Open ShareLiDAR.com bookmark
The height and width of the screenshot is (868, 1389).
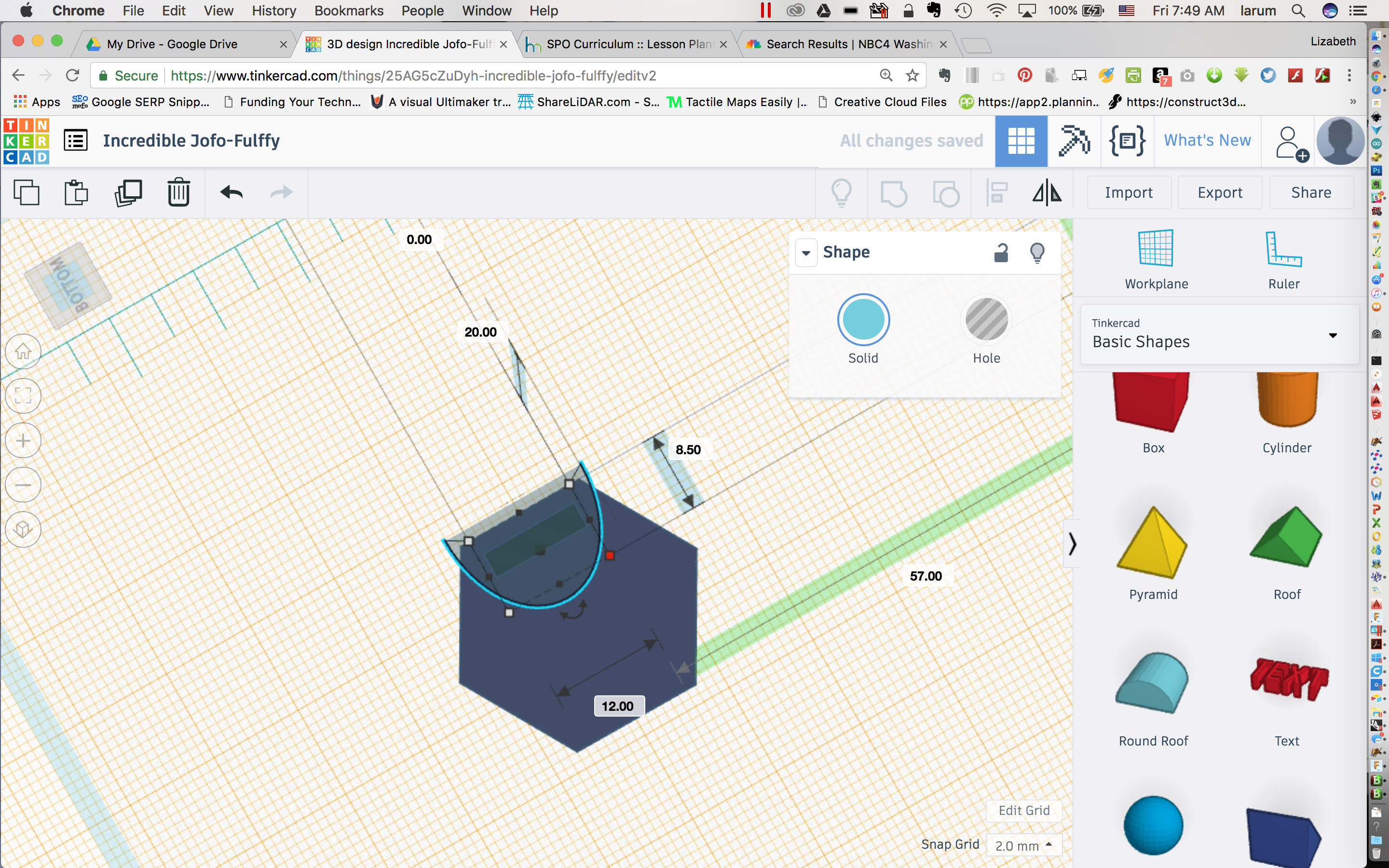pos(589,102)
